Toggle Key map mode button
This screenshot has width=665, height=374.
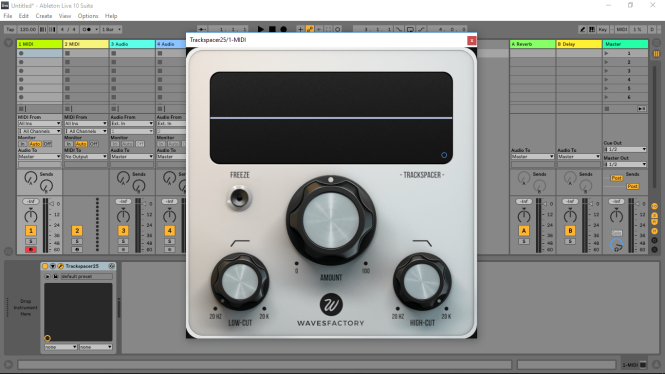pos(603,29)
